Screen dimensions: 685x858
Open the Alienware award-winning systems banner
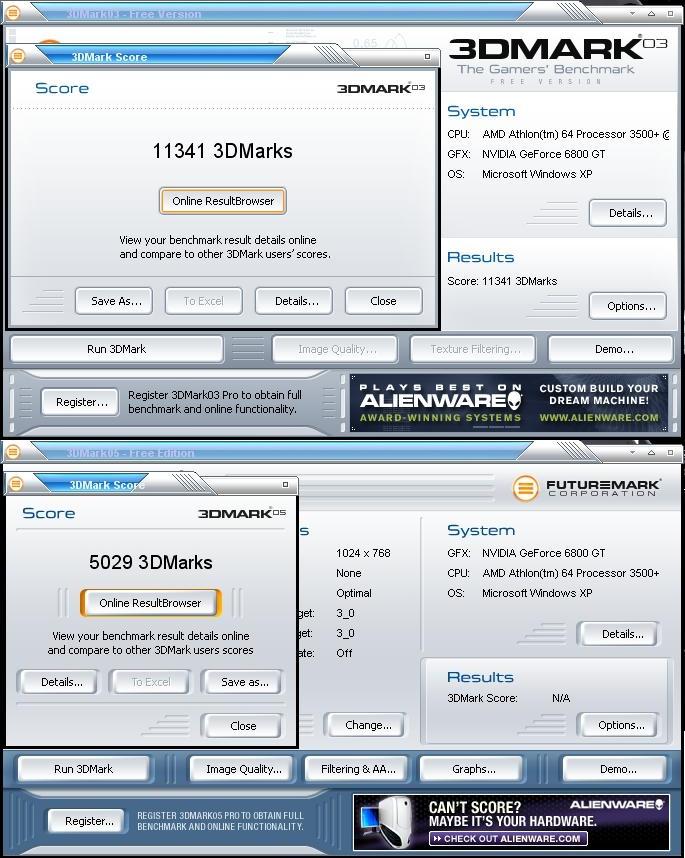[509, 403]
